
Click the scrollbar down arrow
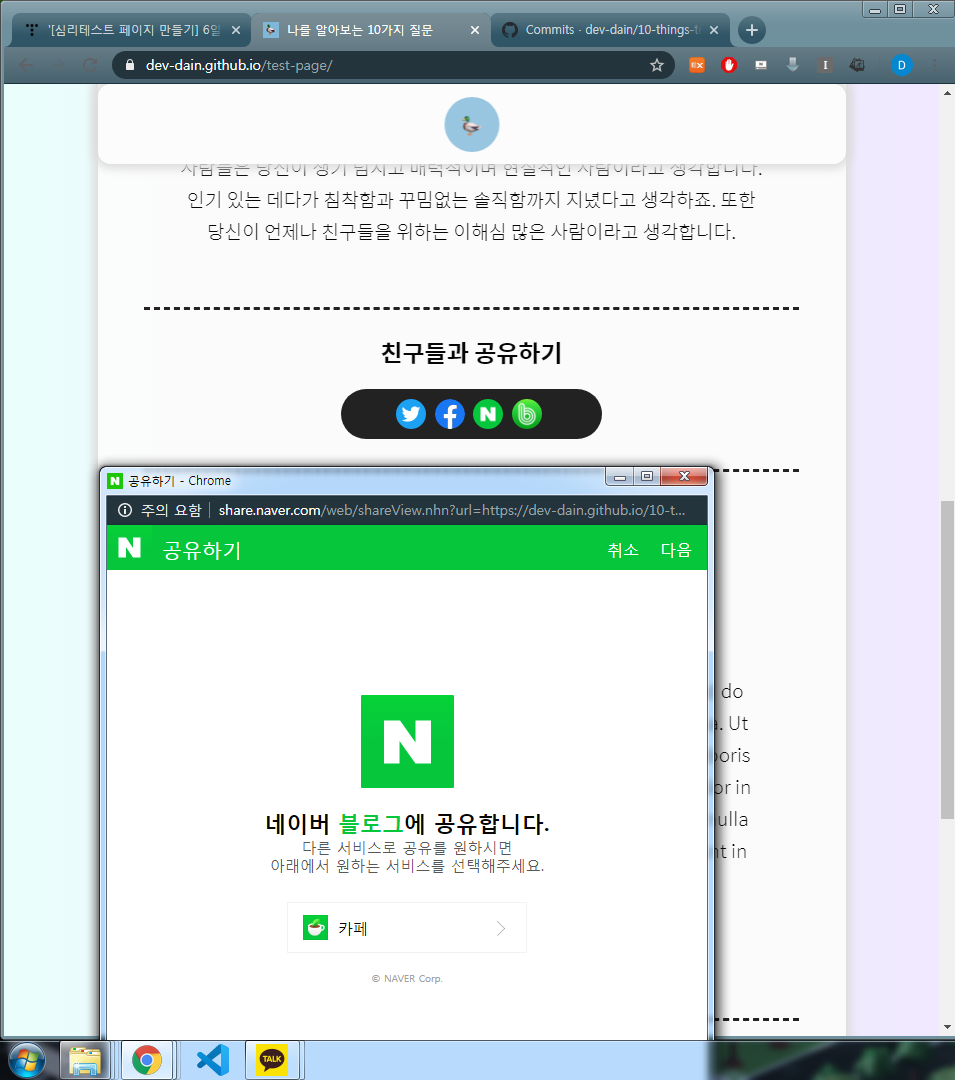click(947, 1027)
